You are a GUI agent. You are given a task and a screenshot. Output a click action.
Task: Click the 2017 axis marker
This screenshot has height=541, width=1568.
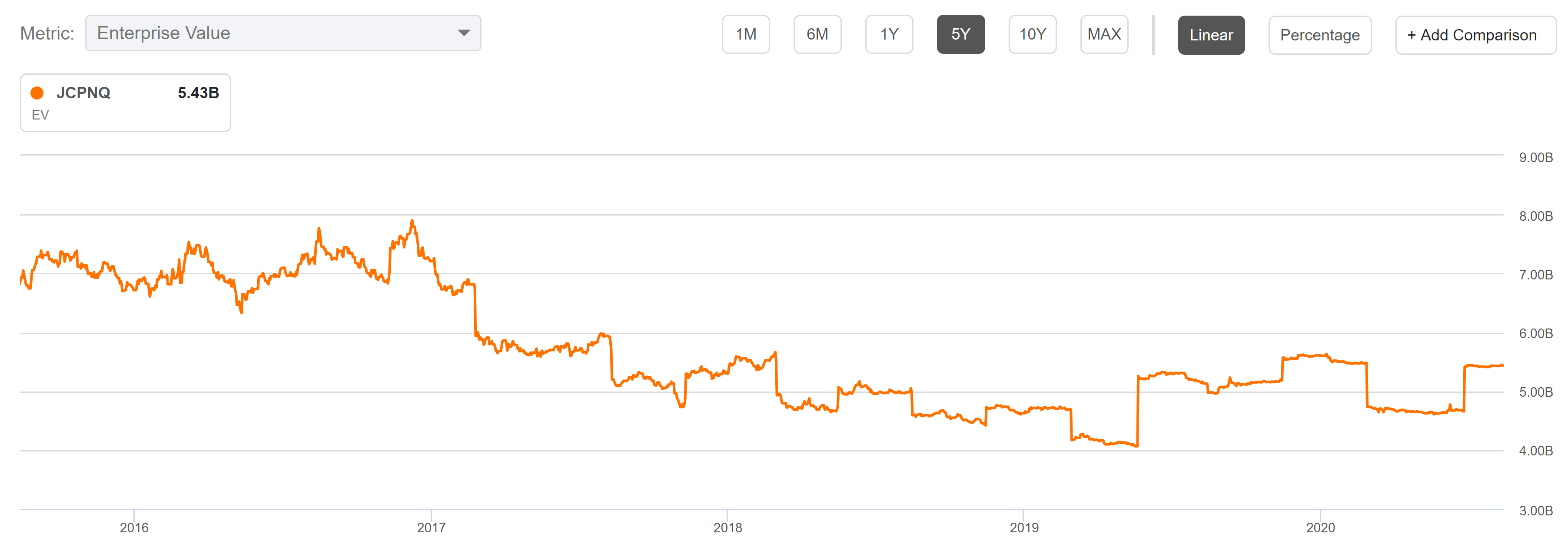[x=431, y=527]
